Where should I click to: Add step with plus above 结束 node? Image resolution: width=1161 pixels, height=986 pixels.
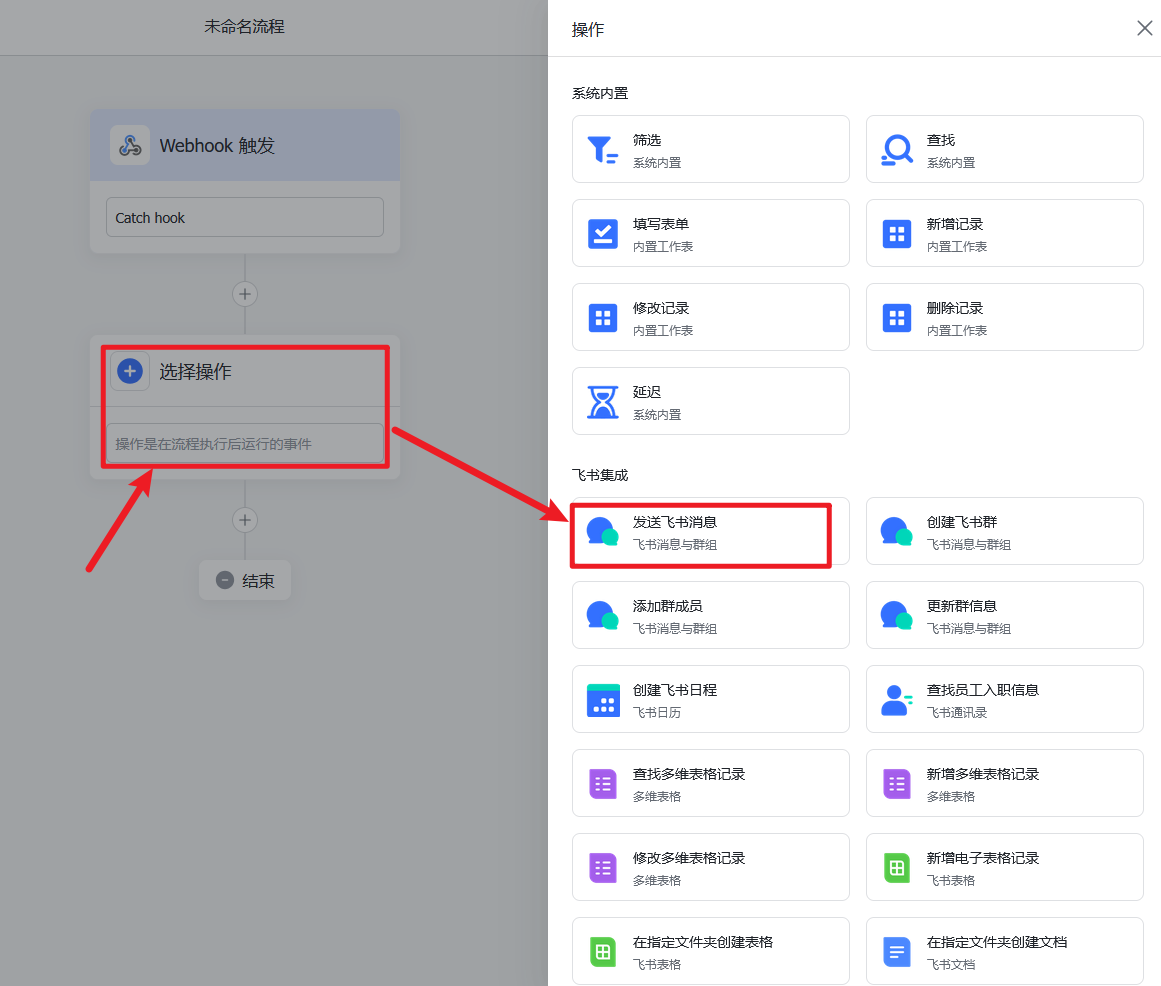click(245, 520)
